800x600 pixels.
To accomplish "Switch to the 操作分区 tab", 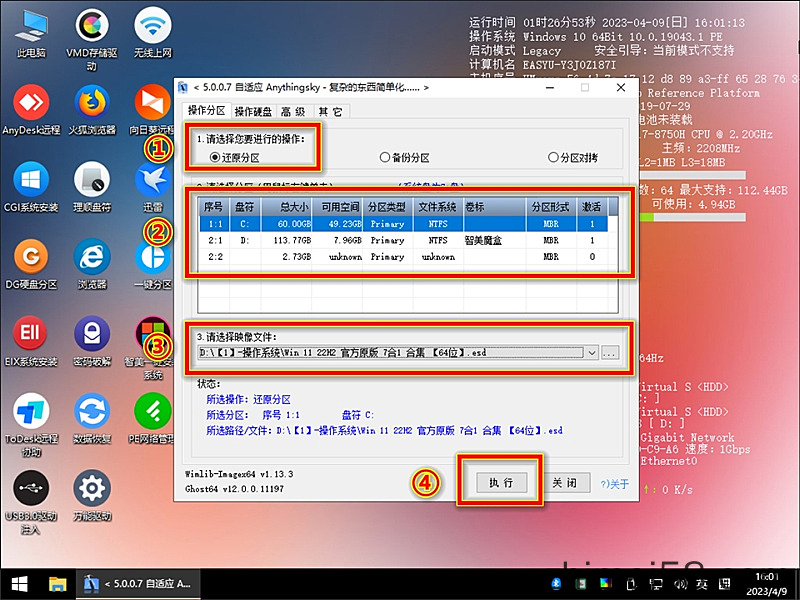I will [206, 110].
